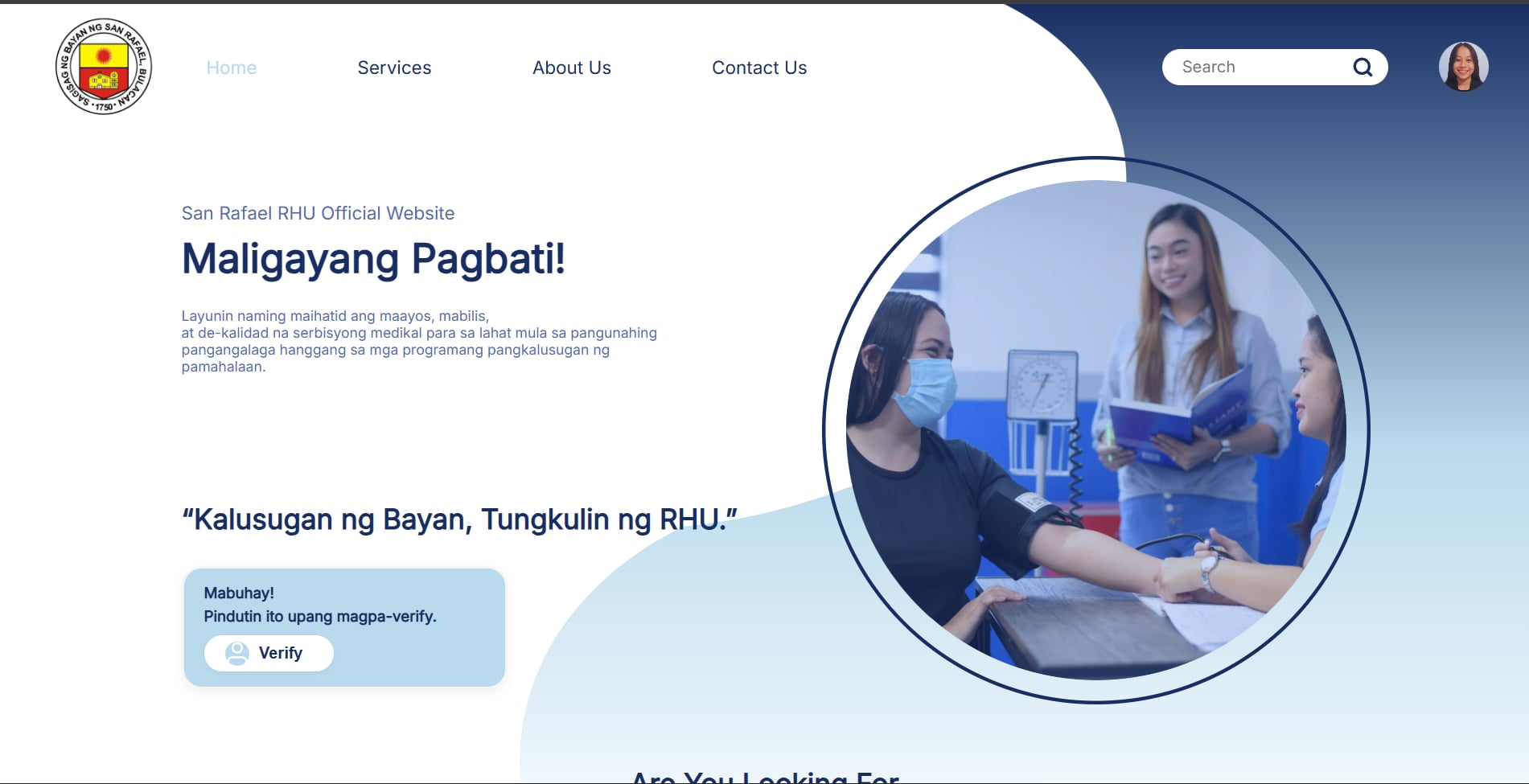
Task: Click the 'Mabuhay!' greeting text
Action: click(239, 593)
